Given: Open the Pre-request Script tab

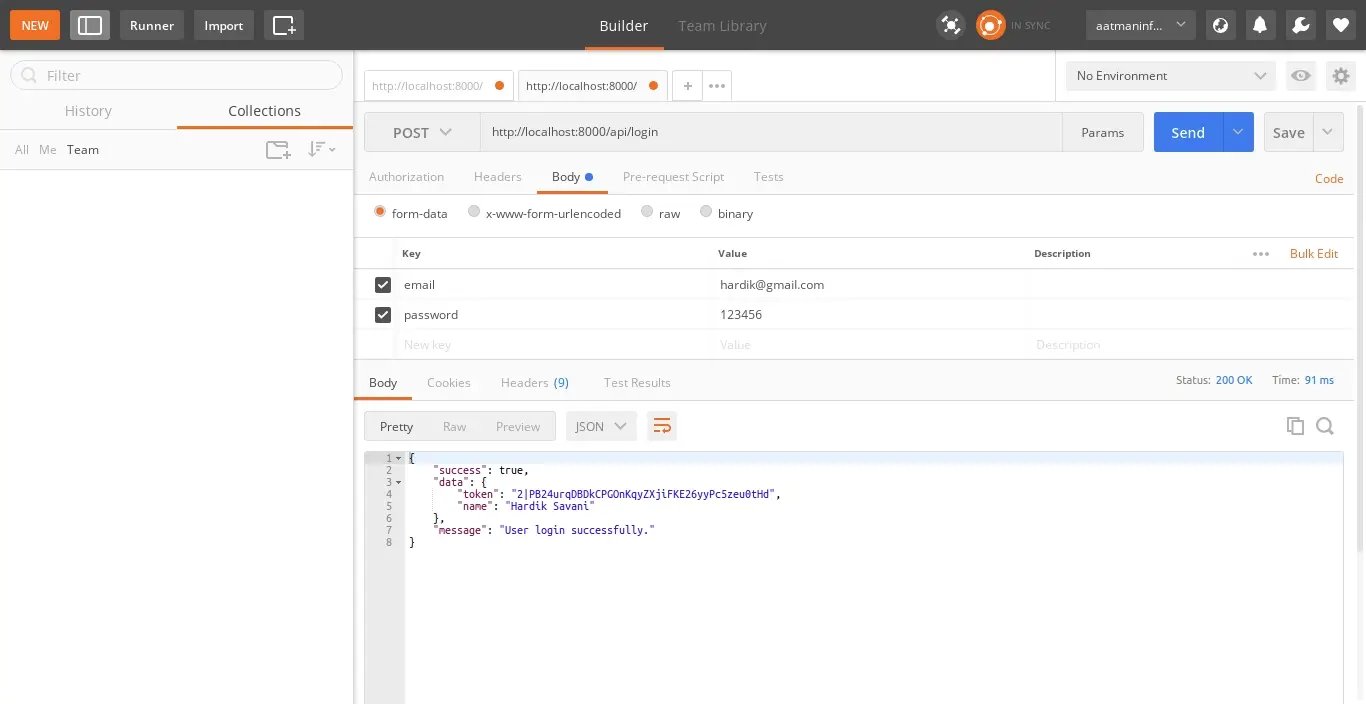Looking at the screenshot, I should click(673, 177).
